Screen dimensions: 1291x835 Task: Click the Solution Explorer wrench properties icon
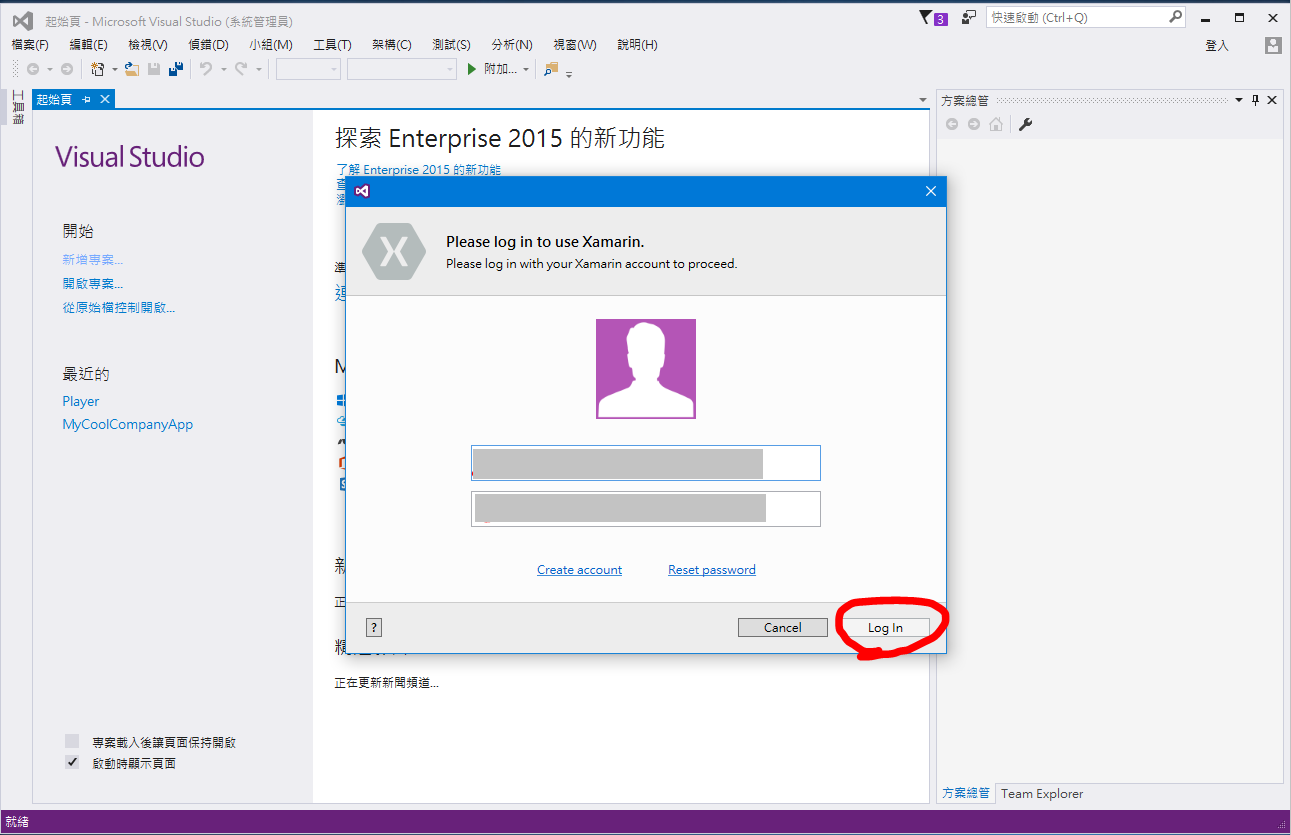click(x=1025, y=124)
